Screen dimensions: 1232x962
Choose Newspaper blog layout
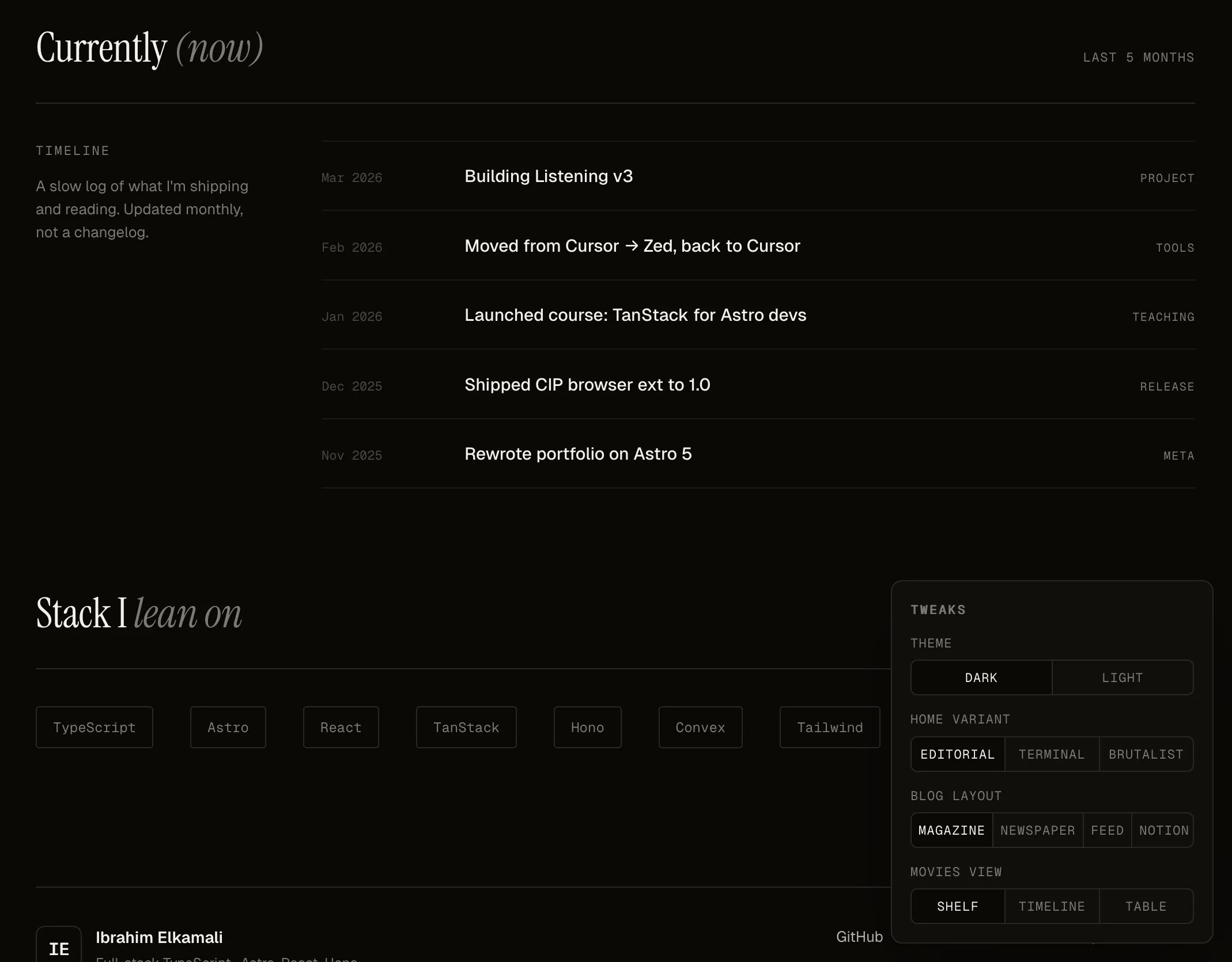point(1038,830)
